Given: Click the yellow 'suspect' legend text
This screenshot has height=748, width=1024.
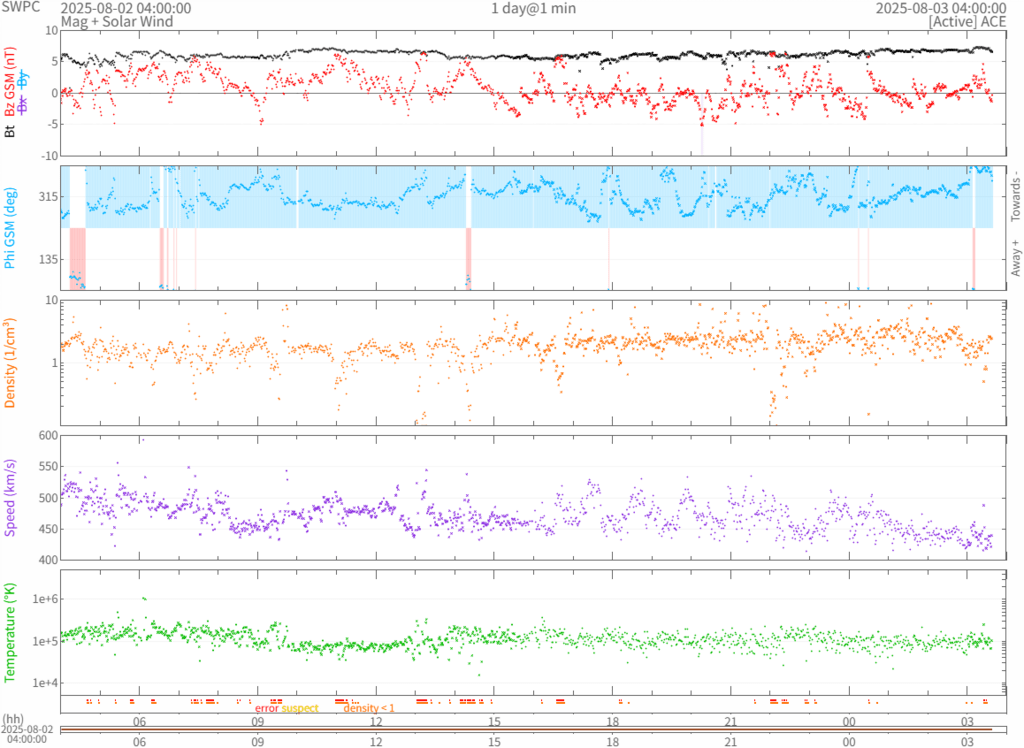Looking at the screenshot, I should (x=300, y=709).
